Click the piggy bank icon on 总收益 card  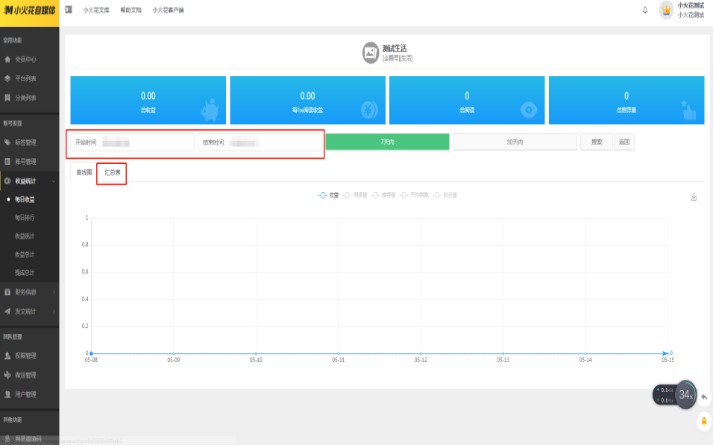(x=210, y=110)
